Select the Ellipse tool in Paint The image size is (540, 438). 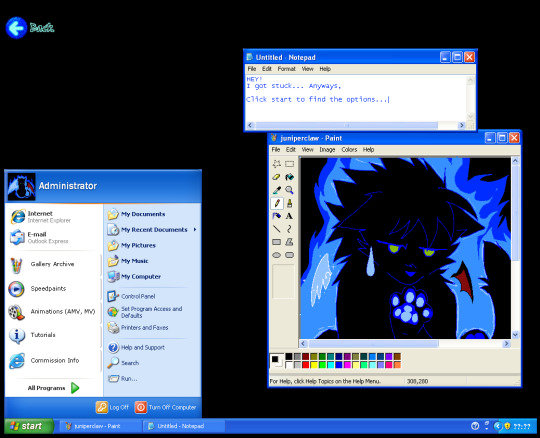coord(277,255)
